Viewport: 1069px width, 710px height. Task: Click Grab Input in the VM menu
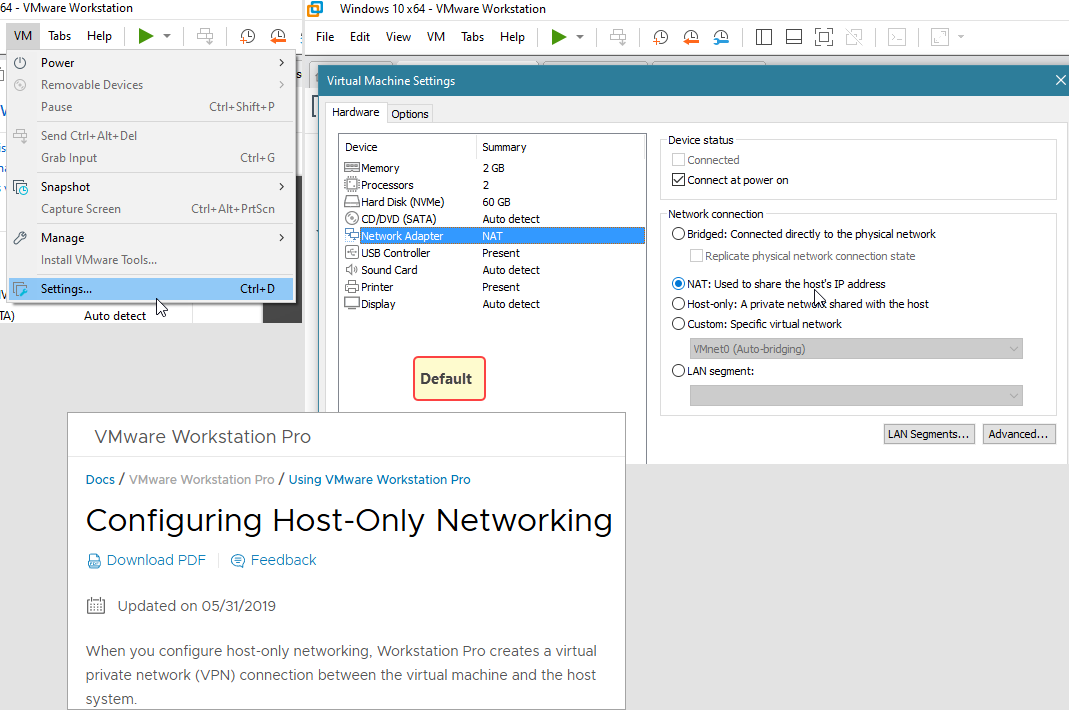tap(151, 158)
